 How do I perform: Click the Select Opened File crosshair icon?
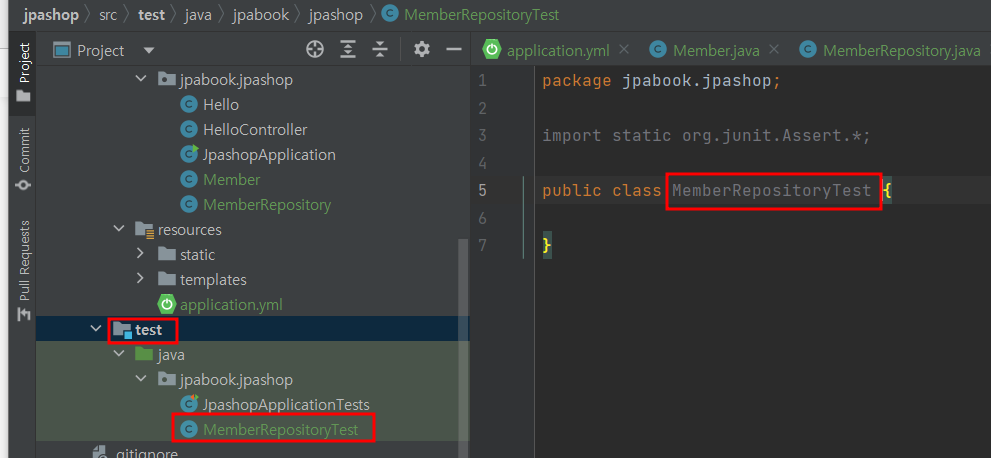(x=315, y=50)
